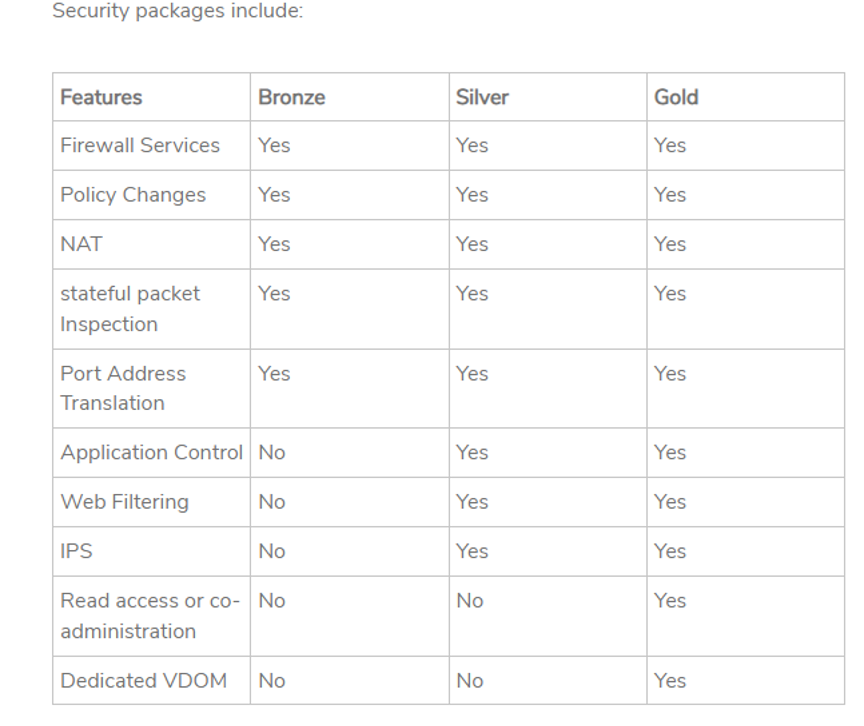Click the Firewall Services row label
864x726 pixels.
(140, 146)
